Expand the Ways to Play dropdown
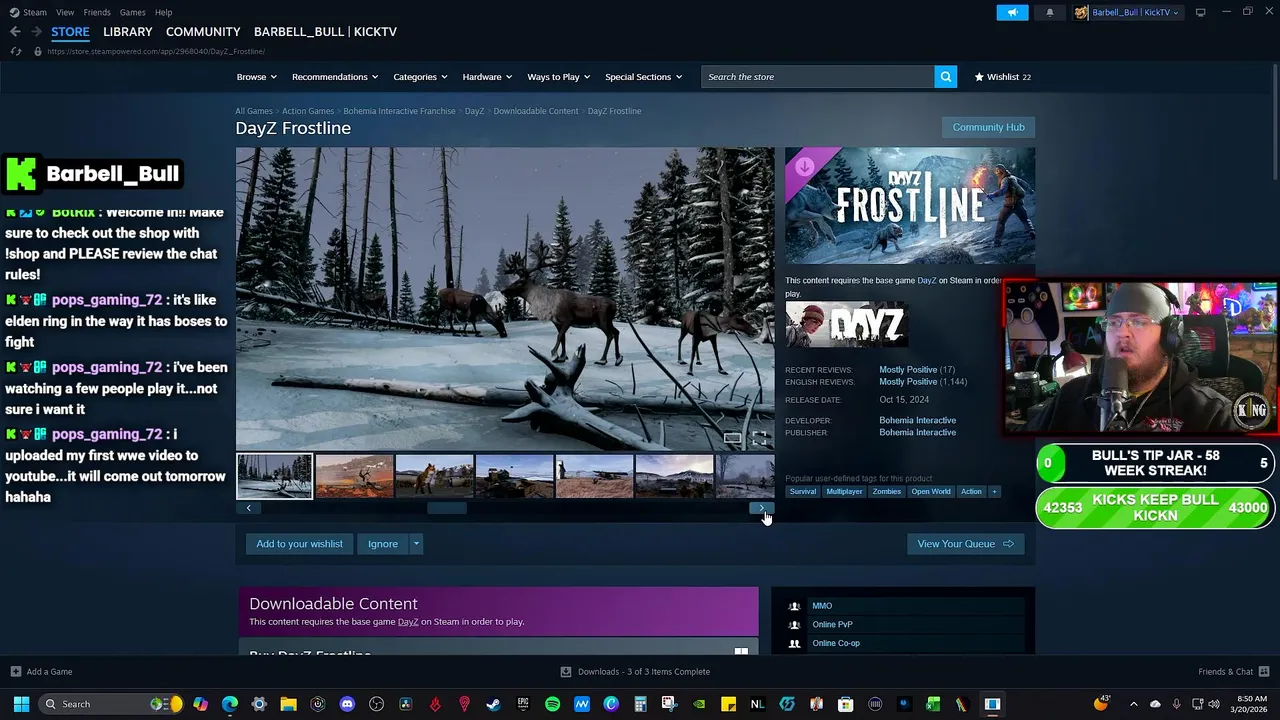Viewport: 1280px width, 720px height. (x=559, y=77)
